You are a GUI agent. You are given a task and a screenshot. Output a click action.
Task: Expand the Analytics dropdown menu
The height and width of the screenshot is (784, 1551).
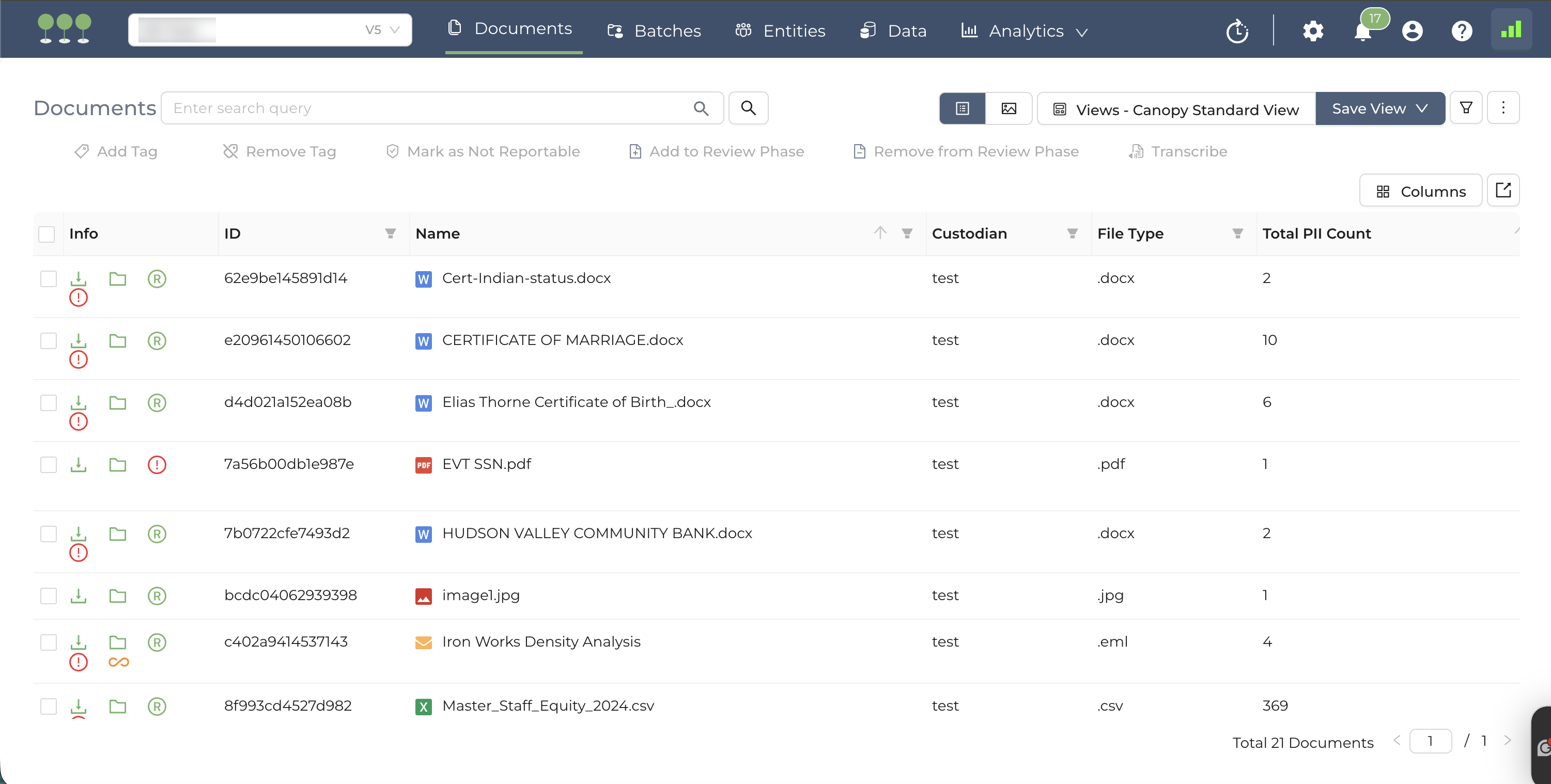pyautogui.click(x=1026, y=32)
